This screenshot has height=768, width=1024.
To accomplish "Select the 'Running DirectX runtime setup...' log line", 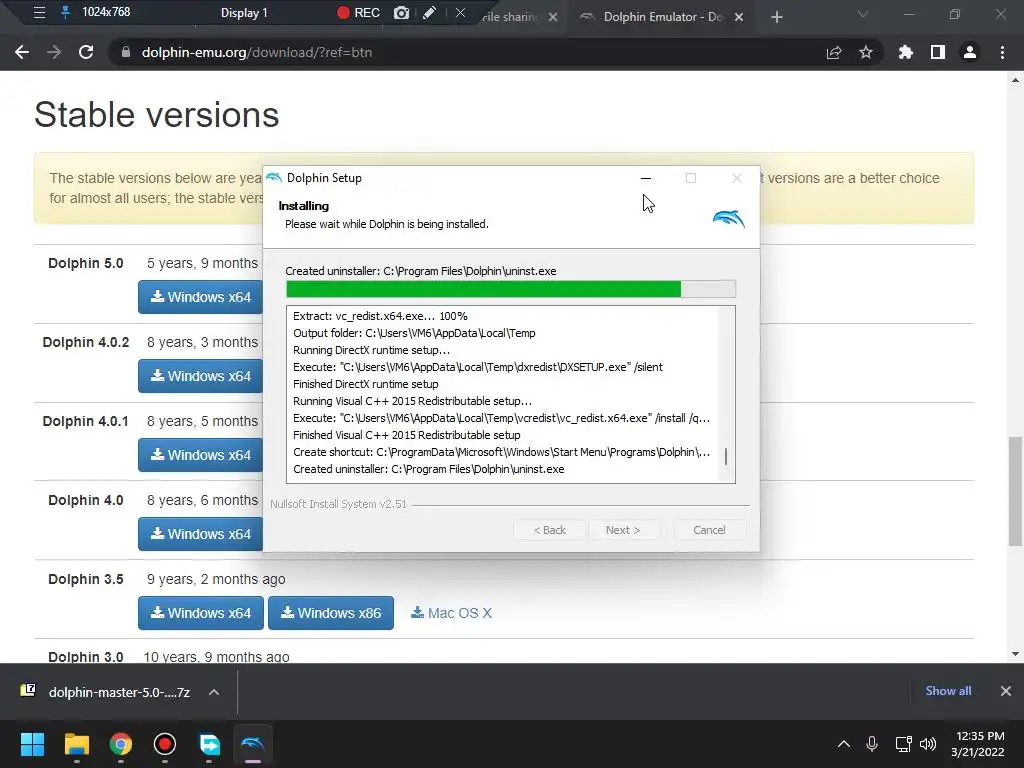I will [x=371, y=350].
